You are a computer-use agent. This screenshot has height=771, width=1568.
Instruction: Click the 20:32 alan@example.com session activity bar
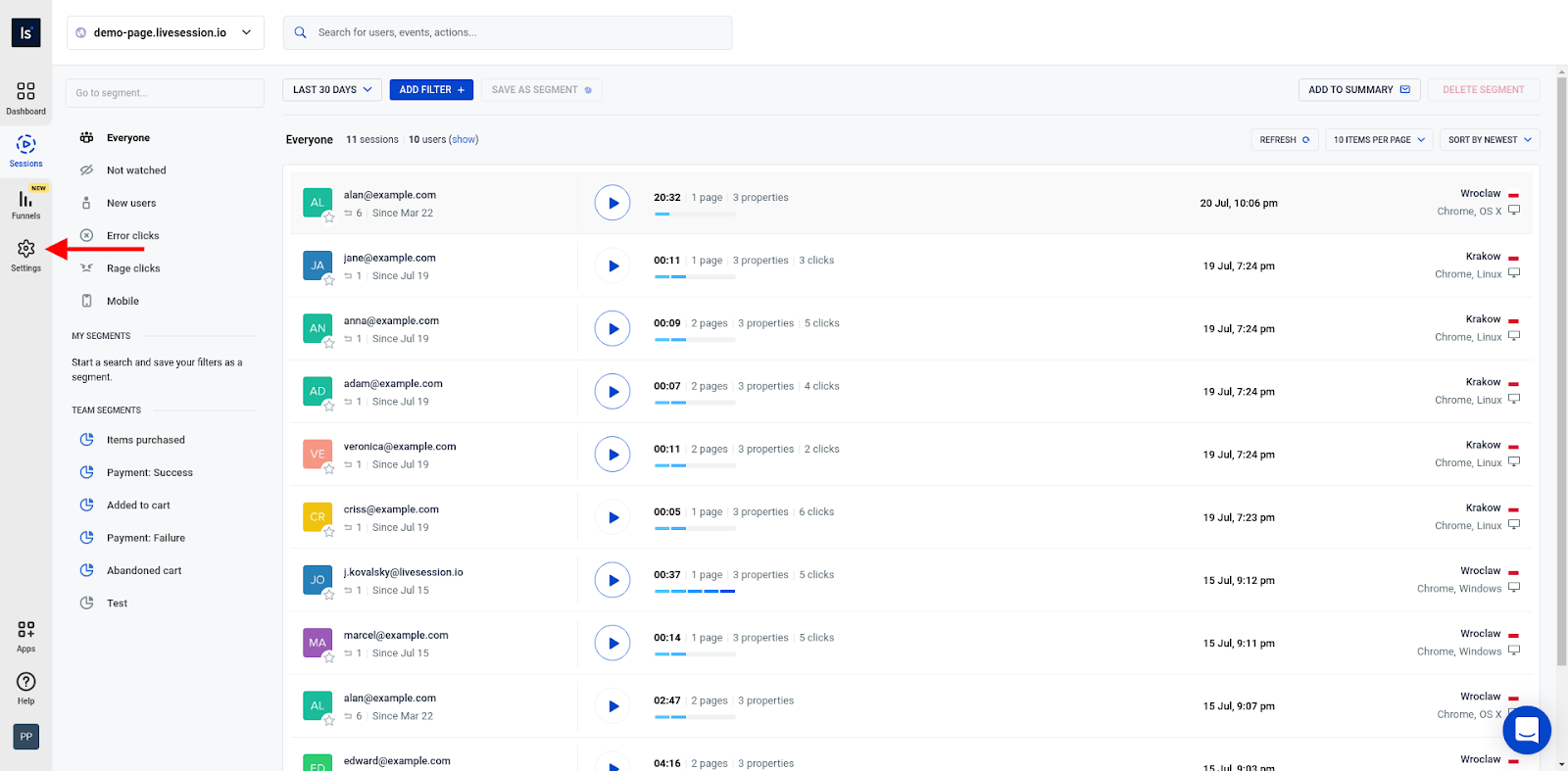tap(695, 214)
